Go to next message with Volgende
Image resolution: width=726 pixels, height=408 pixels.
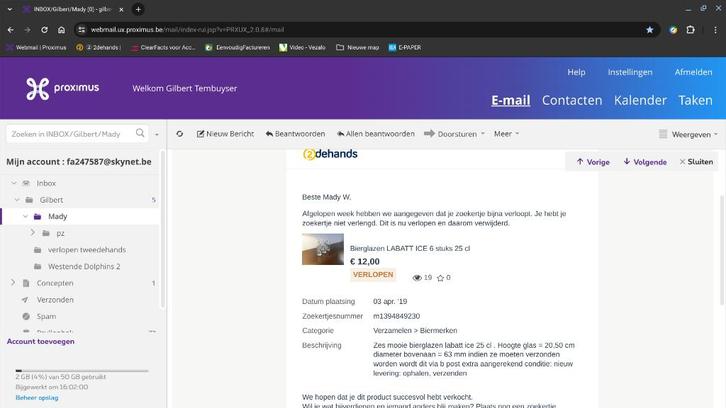(644, 162)
